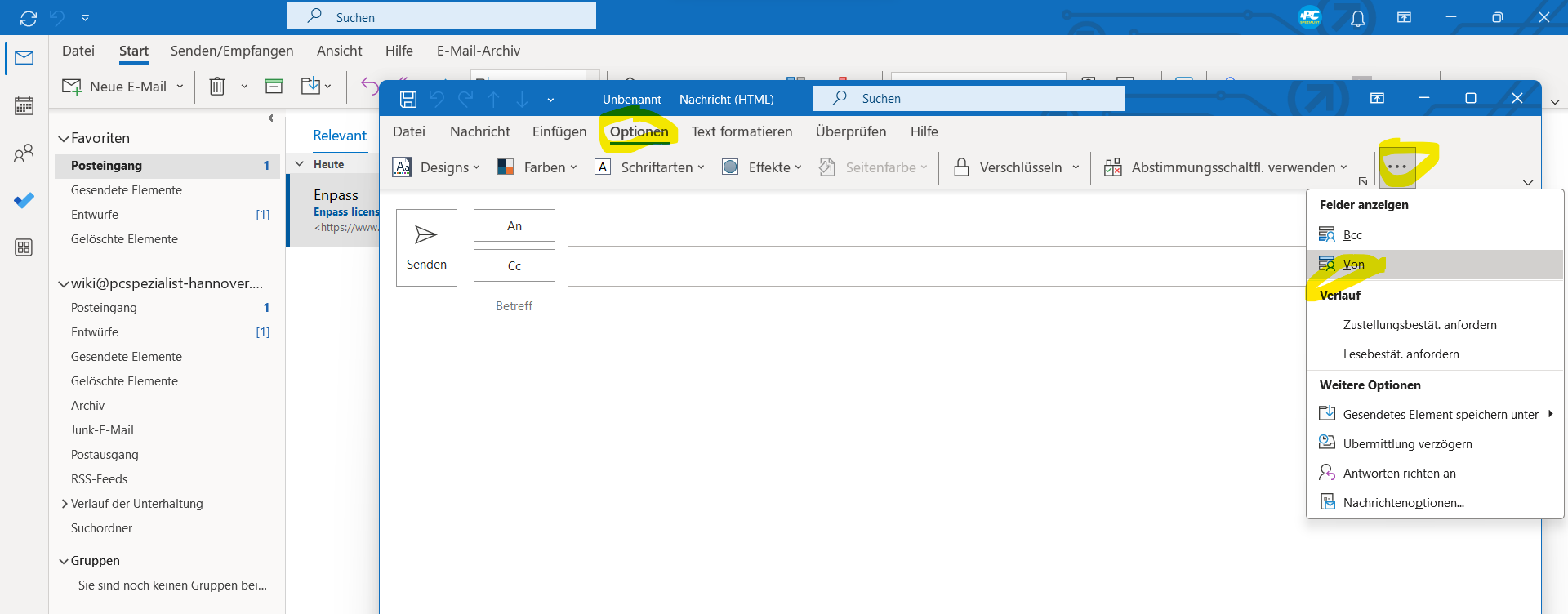Open the calendar view in sidebar
This screenshot has height=614, width=1568.
coord(24,105)
